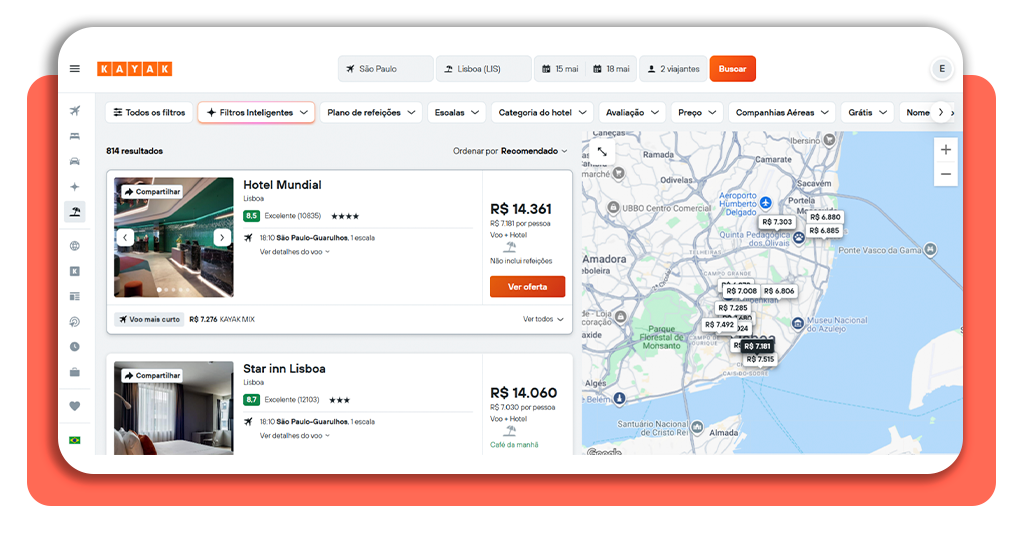Open Trips from the sidebar briefcase icon
The width and height of the screenshot is (1024, 536).
(x=75, y=372)
